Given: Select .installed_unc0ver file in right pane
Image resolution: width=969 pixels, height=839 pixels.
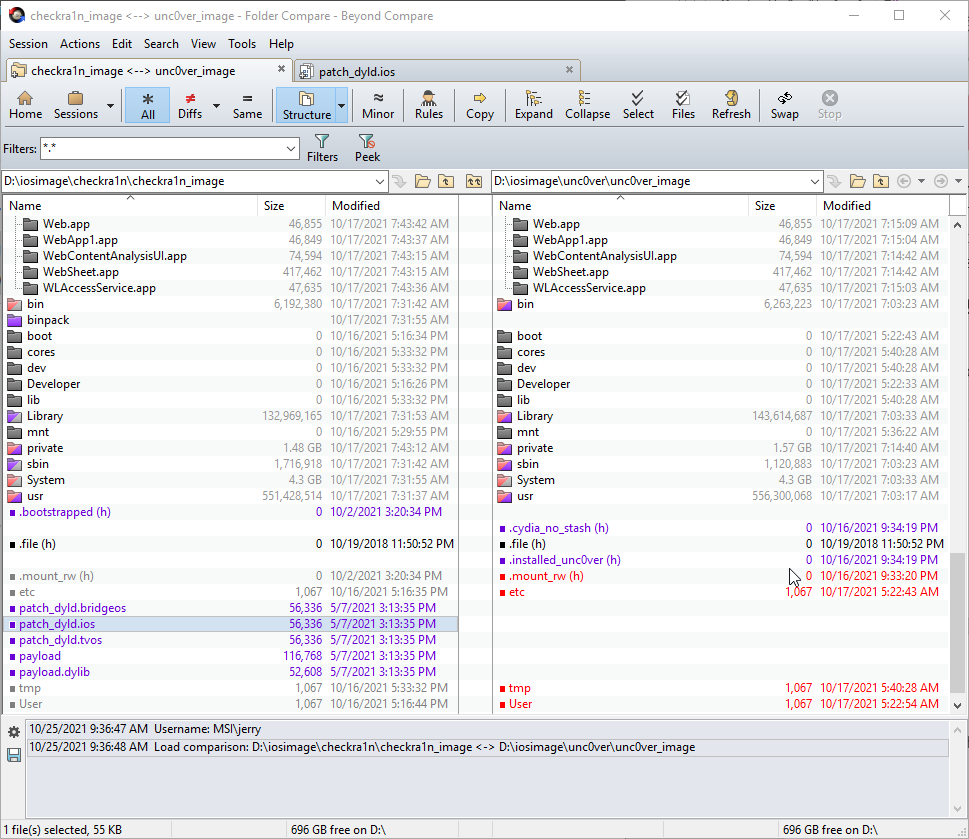Looking at the screenshot, I should point(721,560).
